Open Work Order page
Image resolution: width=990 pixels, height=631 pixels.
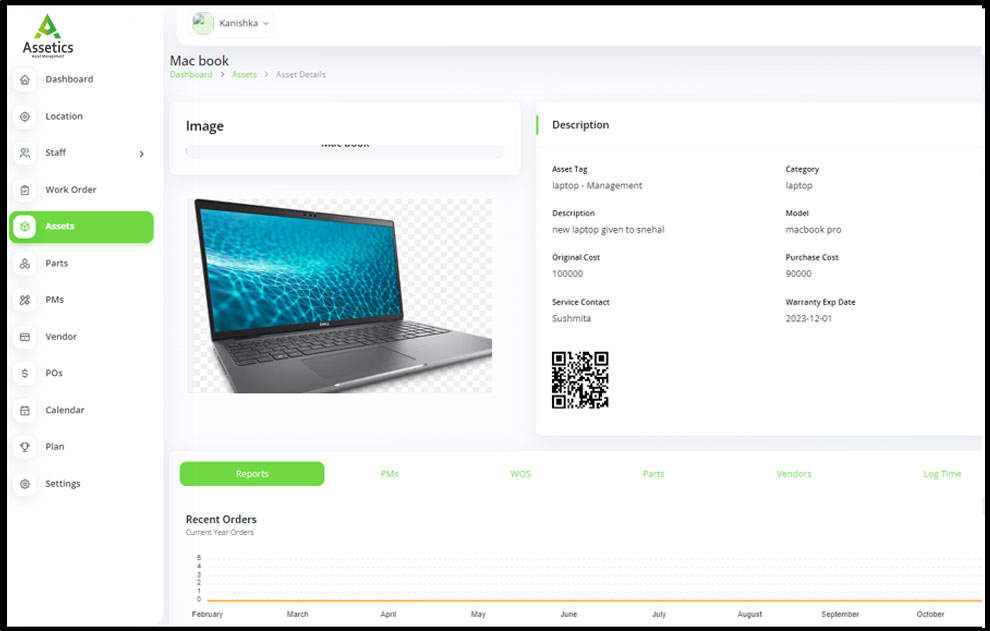click(71, 189)
